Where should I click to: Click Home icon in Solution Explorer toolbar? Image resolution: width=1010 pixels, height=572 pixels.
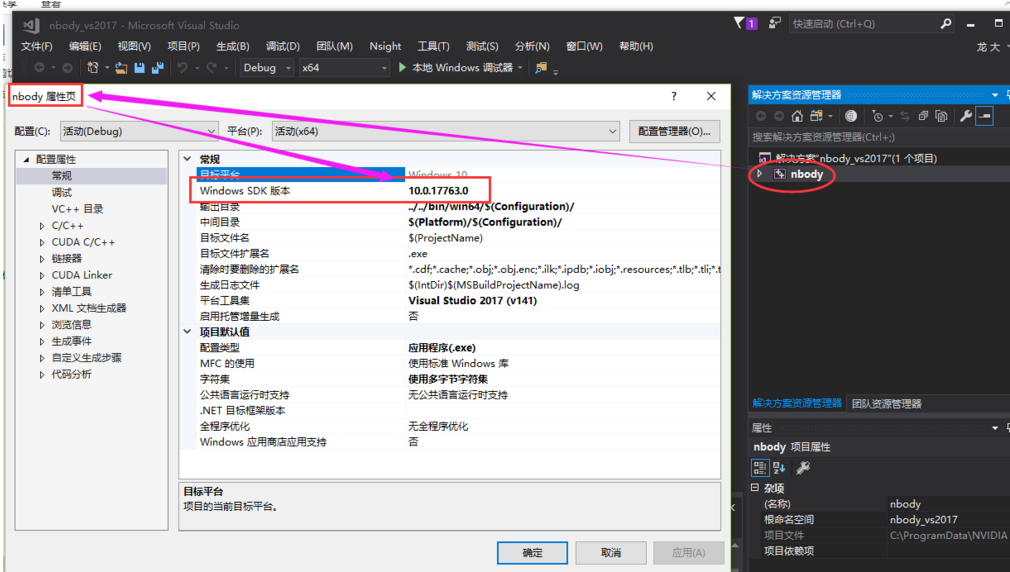(x=797, y=116)
